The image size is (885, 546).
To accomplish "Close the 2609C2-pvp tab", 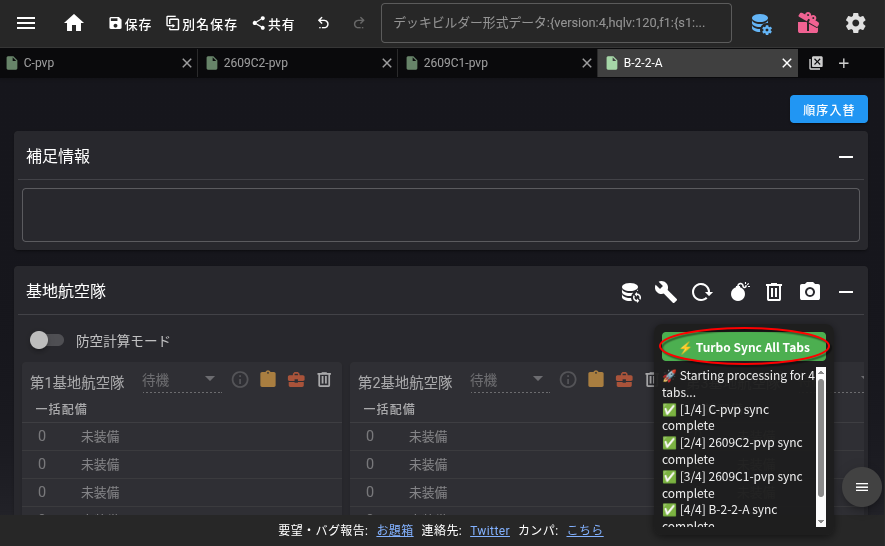I will [387, 63].
